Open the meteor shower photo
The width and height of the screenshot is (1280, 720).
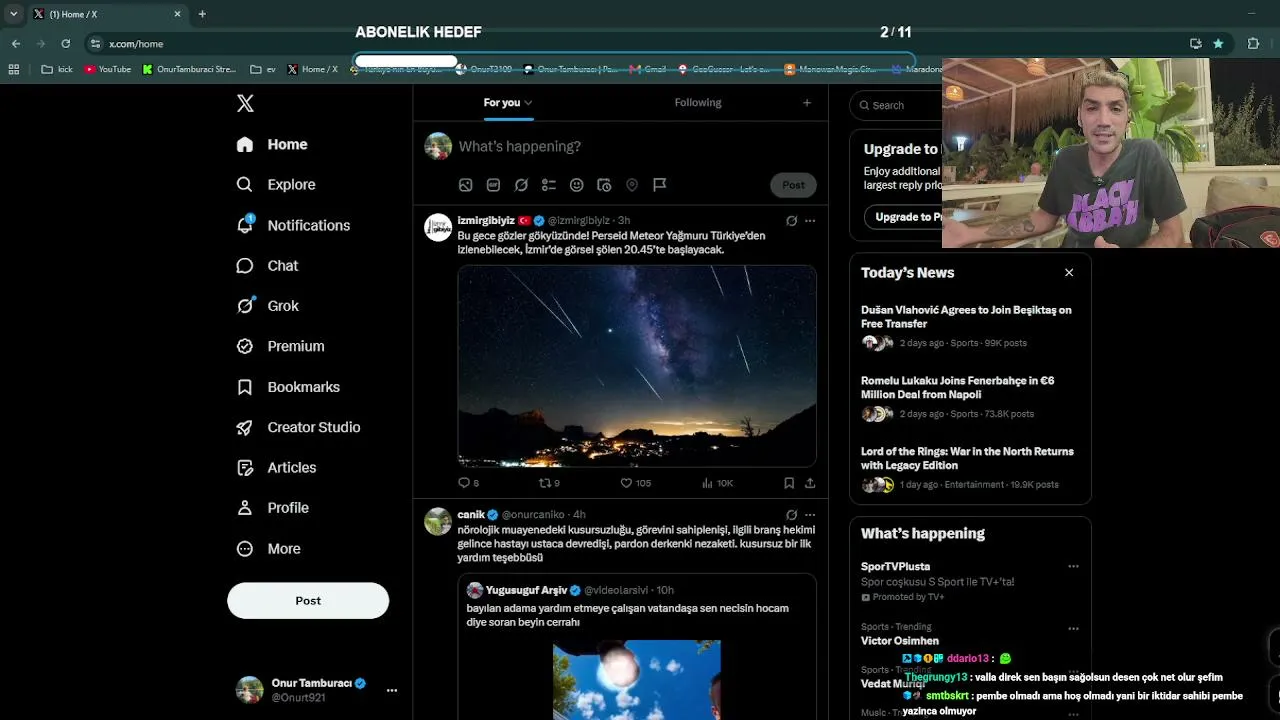(x=637, y=366)
